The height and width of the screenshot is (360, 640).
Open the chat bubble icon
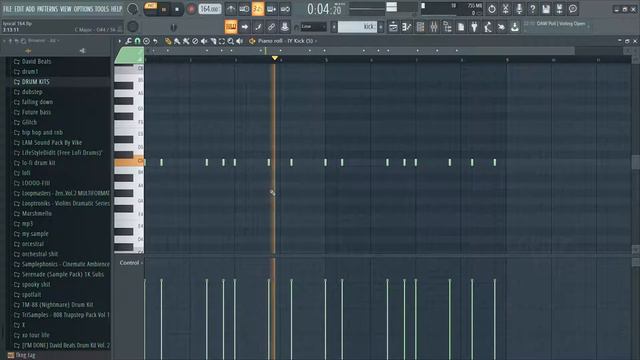pyautogui.click(x=573, y=9)
